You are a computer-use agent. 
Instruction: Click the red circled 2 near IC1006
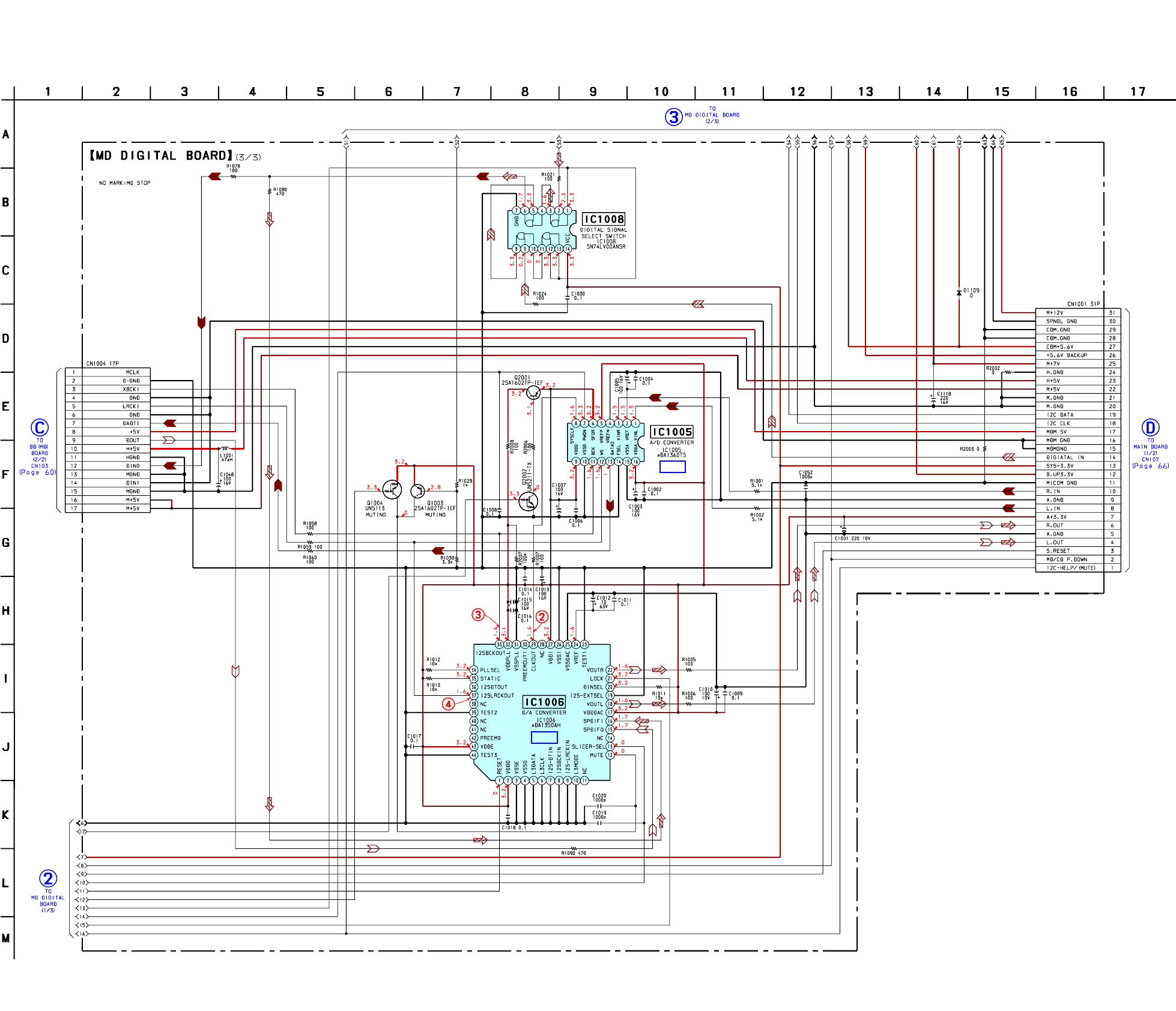(542, 617)
